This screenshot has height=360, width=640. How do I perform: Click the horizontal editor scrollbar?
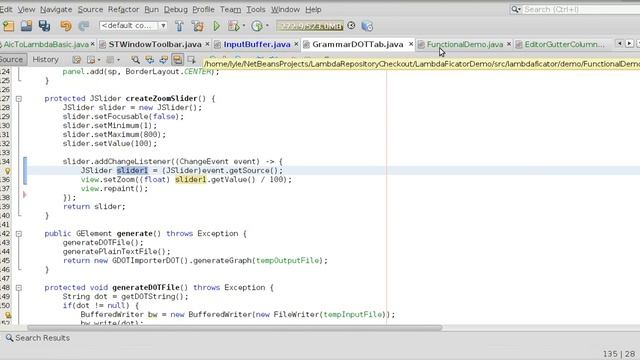235,328
